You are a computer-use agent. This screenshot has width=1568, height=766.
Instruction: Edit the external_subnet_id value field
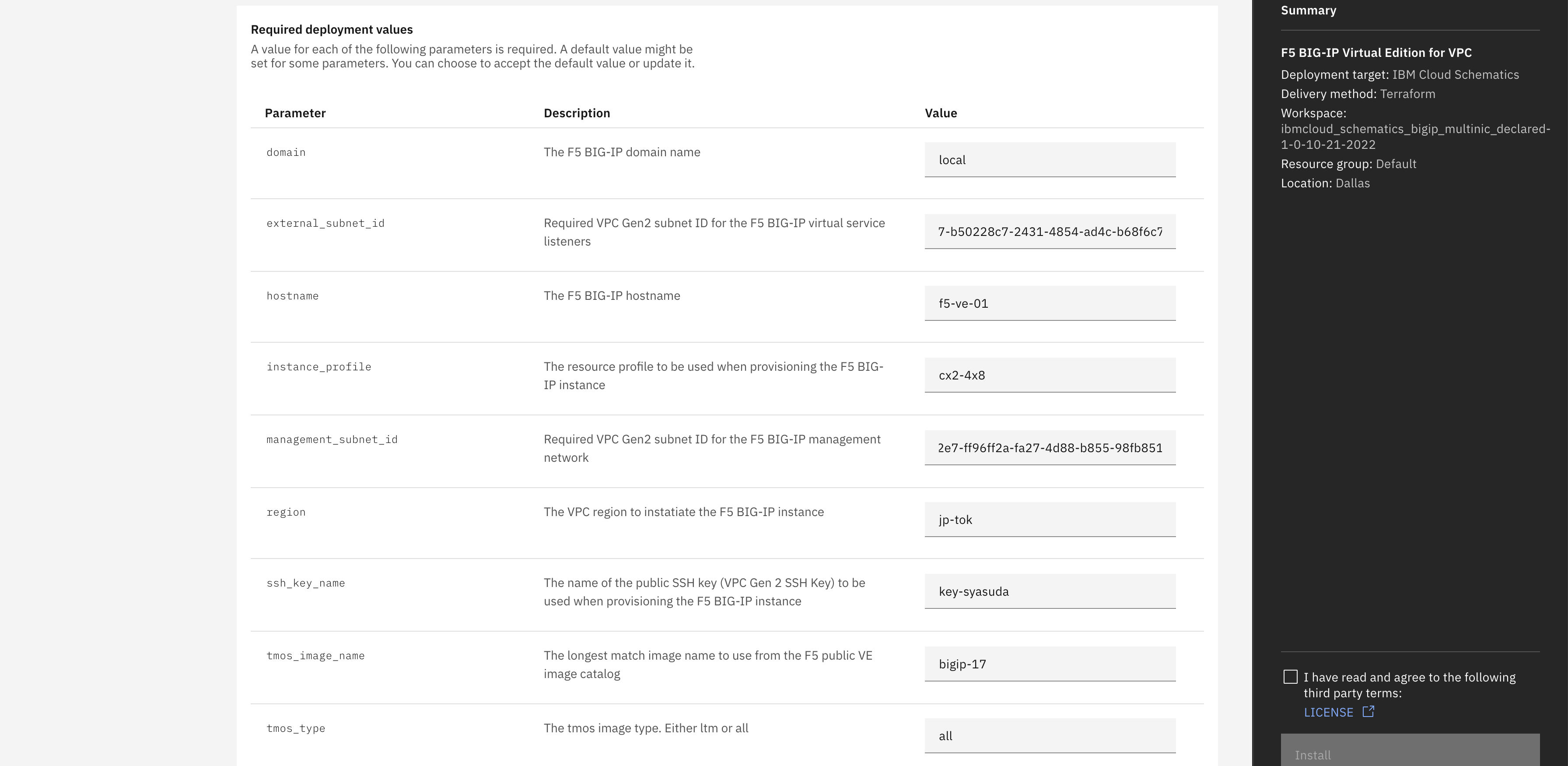(x=1050, y=232)
